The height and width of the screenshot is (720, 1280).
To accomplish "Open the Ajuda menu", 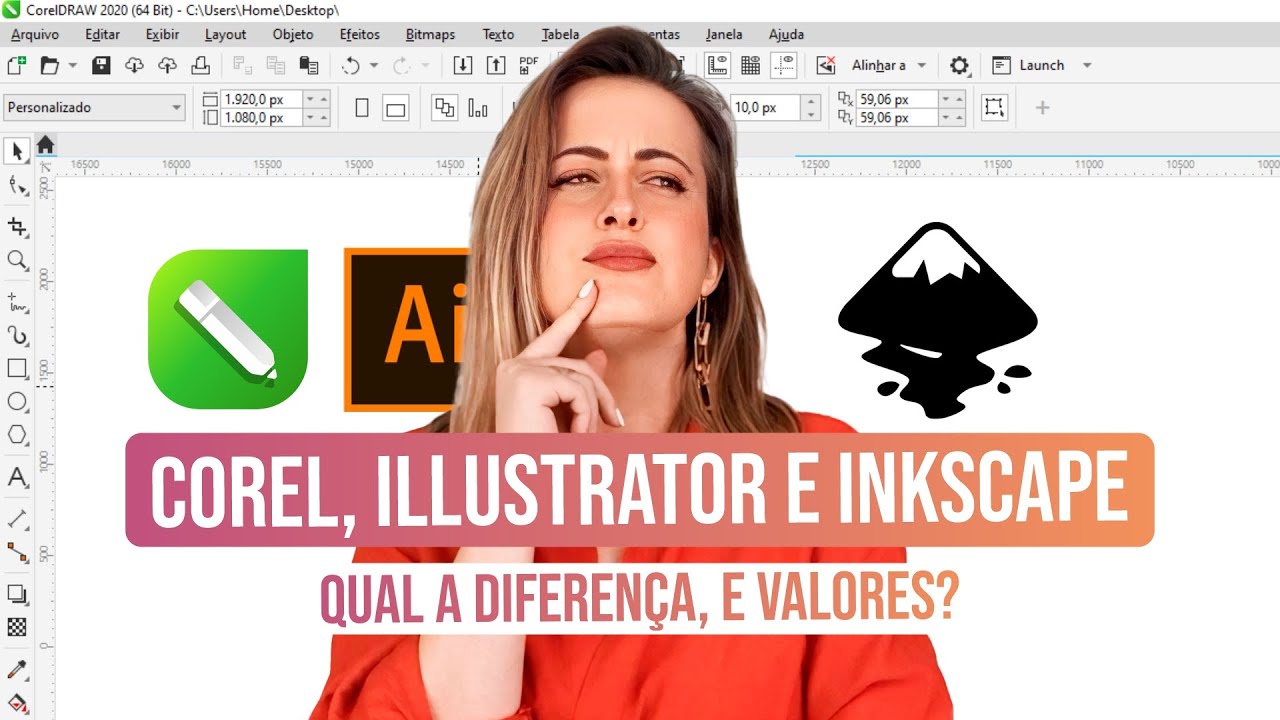I will pyautogui.click(x=787, y=34).
